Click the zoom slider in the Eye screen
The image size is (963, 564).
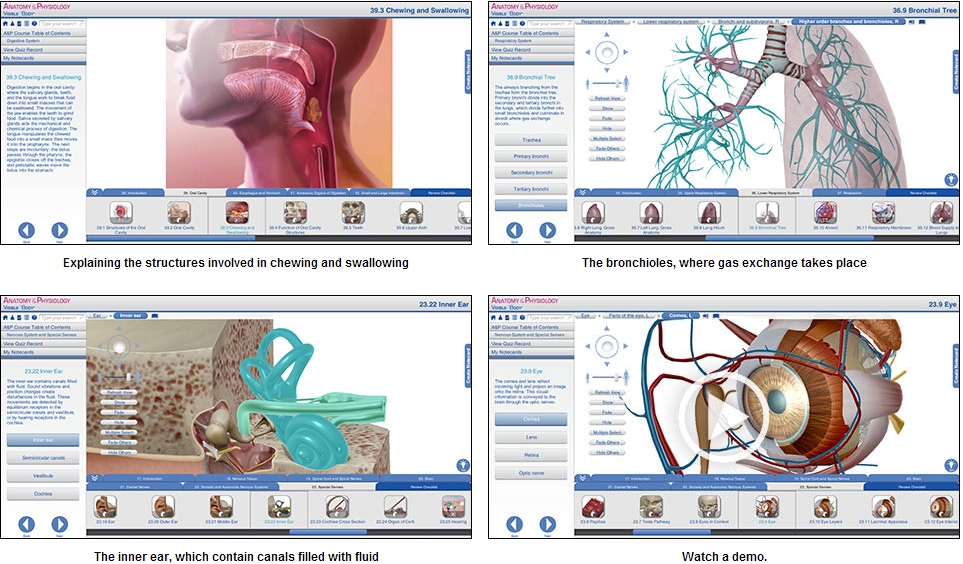pos(607,377)
